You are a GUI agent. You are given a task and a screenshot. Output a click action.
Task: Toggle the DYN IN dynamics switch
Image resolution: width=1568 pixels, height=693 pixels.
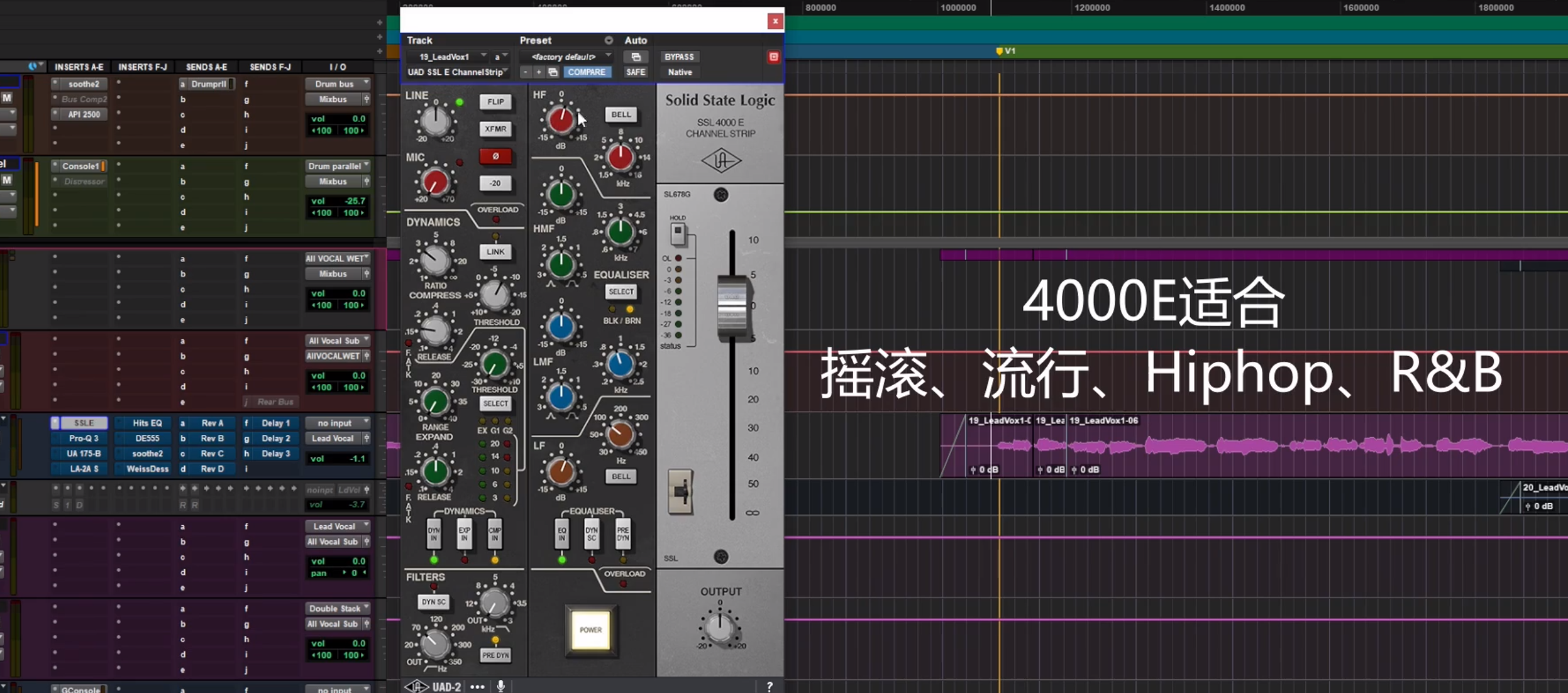point(433,534)
